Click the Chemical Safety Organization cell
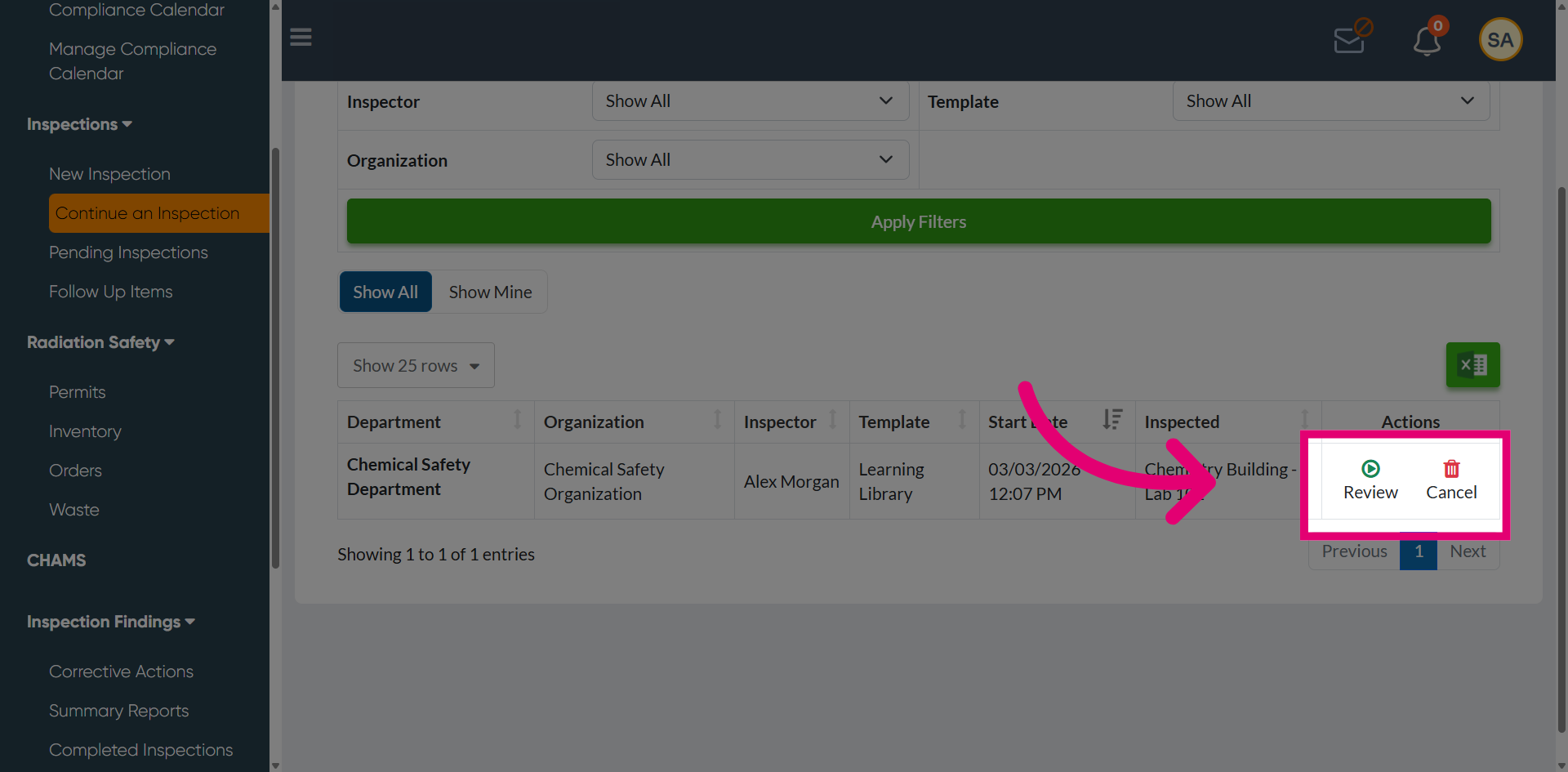Screen dimensions: 1568x772 634,482
